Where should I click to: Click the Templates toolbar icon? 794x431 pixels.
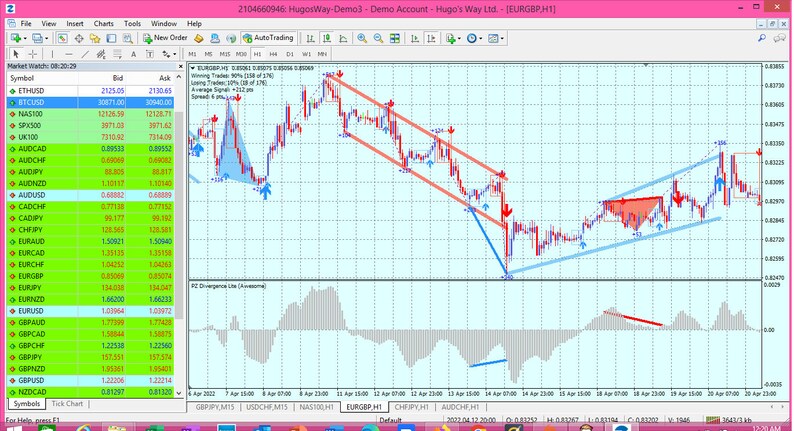[493, 38]
